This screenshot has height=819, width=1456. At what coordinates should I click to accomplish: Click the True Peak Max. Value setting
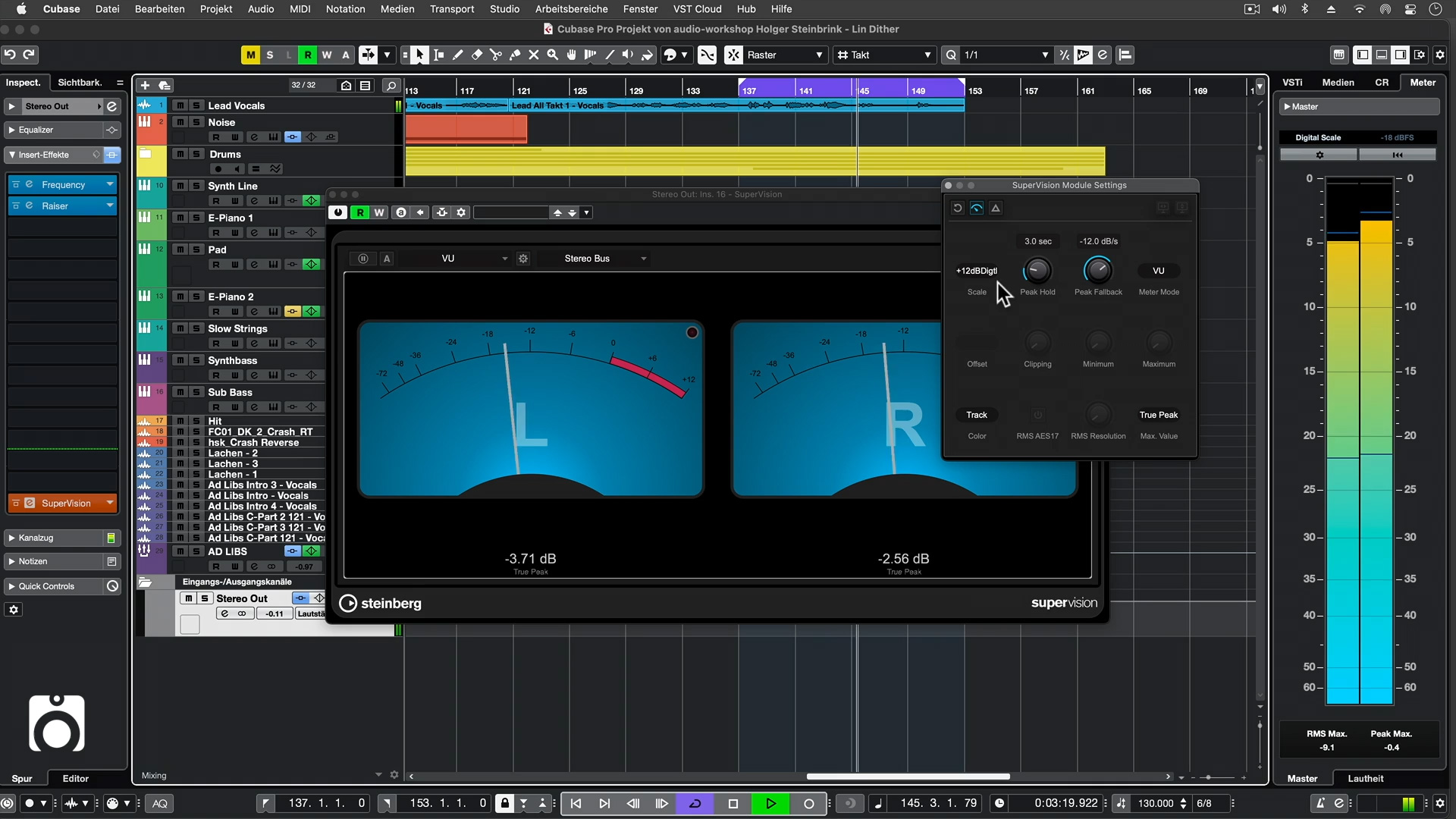[1159, 415]
